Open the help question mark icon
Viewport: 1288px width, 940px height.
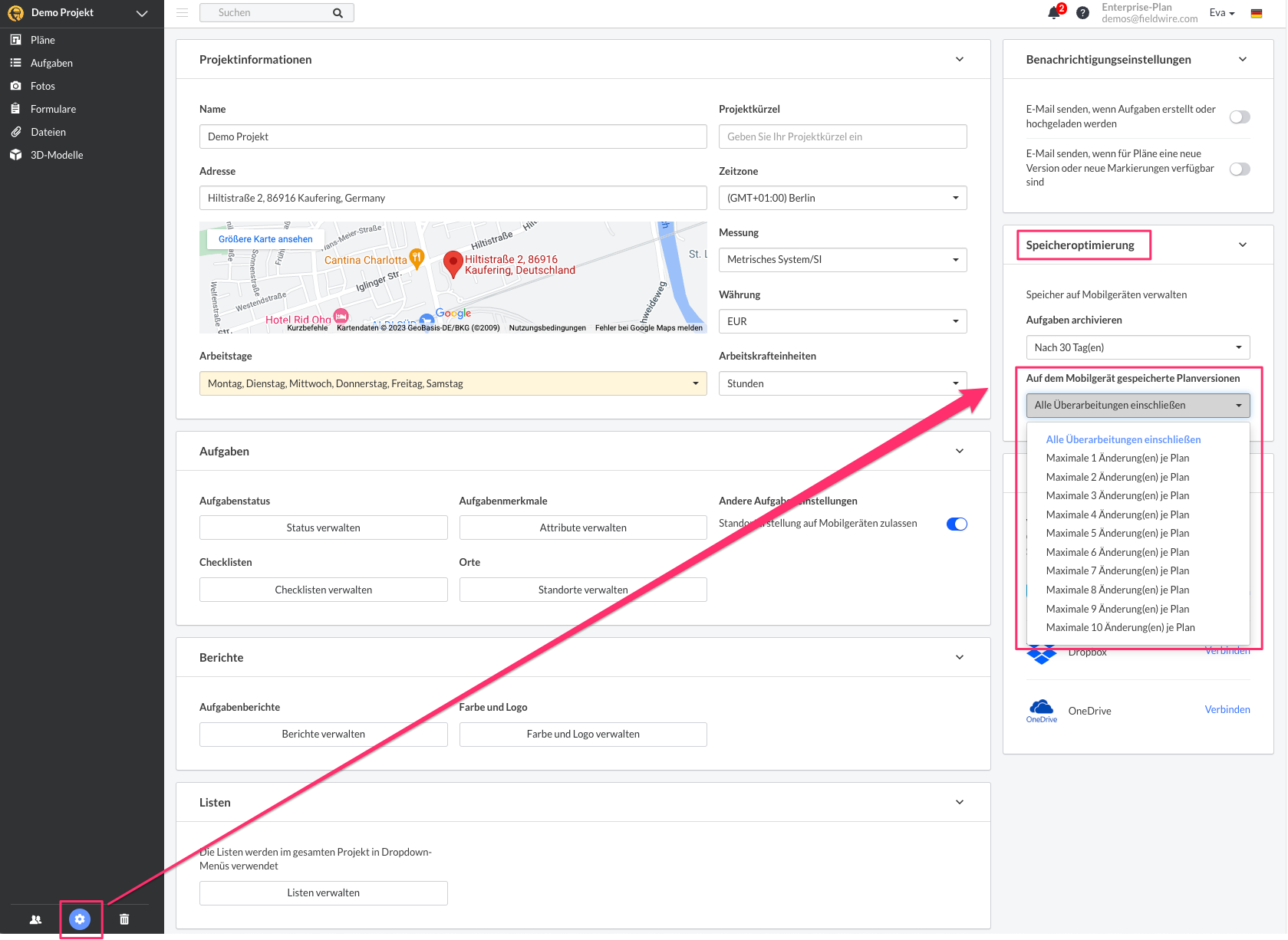click(1082, 13)
